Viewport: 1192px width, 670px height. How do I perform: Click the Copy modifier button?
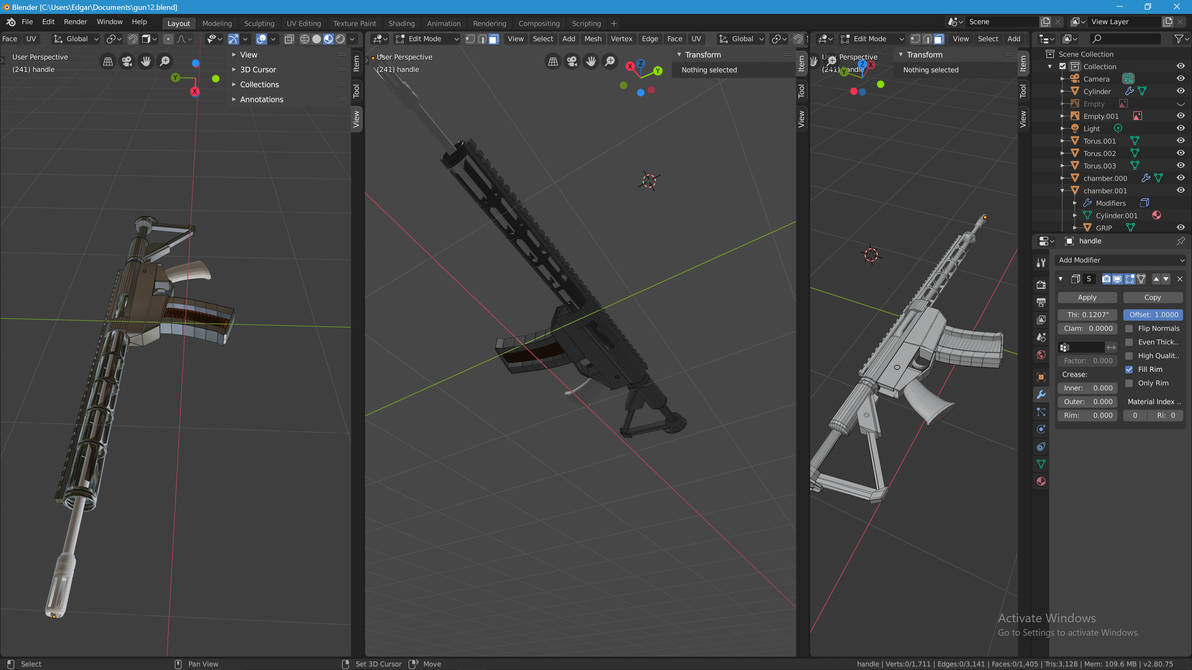(x=1152, y=297)
